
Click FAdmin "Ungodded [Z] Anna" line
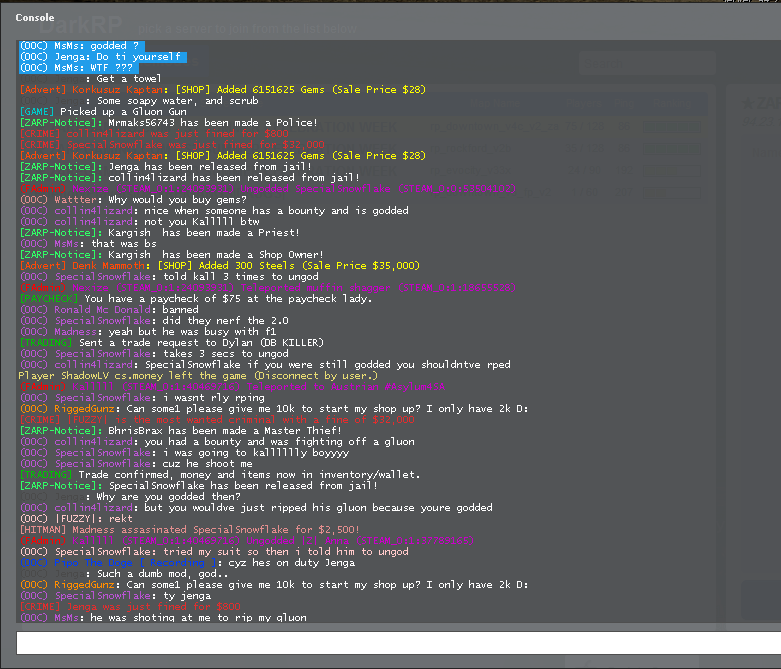pos(247,540)
